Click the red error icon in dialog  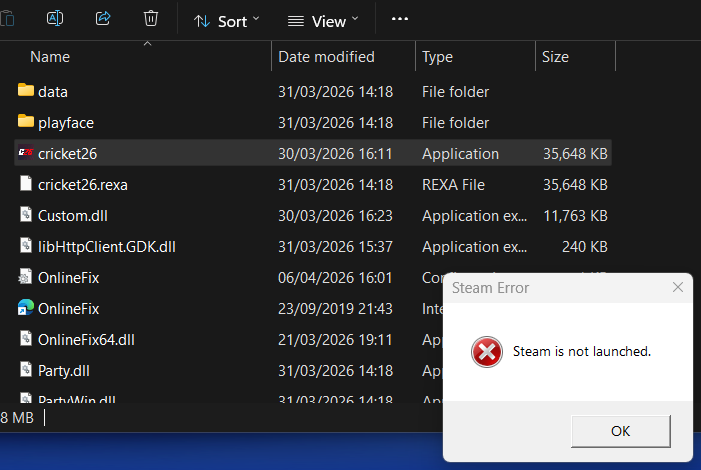[x=487, y=352]
